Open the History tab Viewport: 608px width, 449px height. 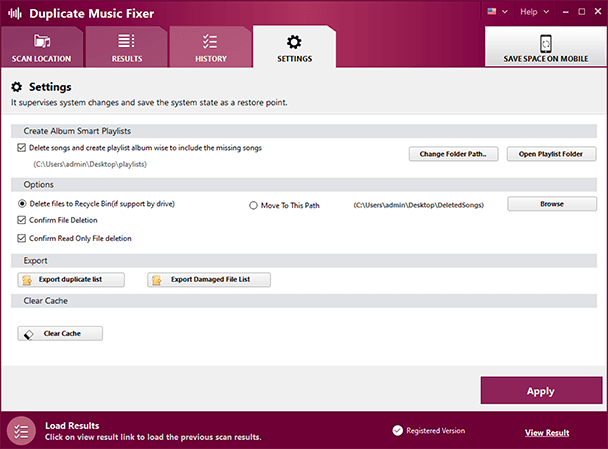[x=211, y=47]
